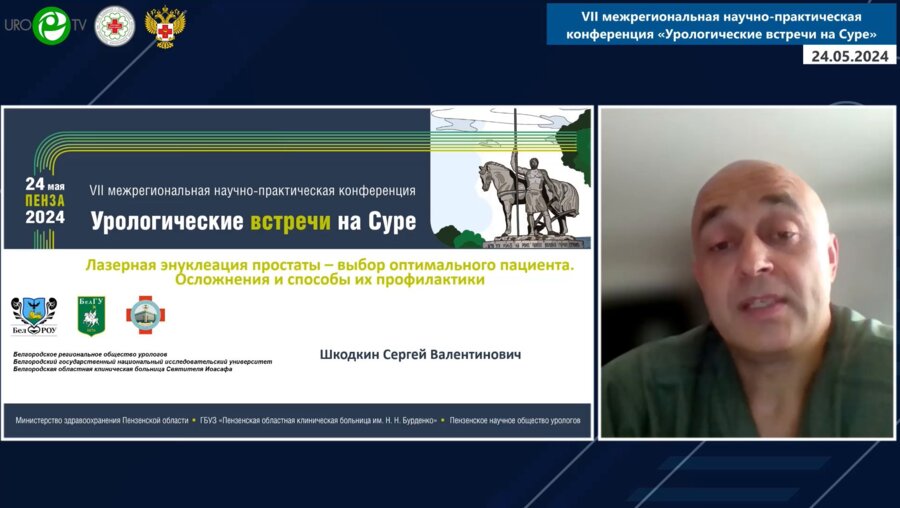Click 'Пензенское научное общество урологов' footer text
Screen dimensions: 900x508
[x=515, y=421]
